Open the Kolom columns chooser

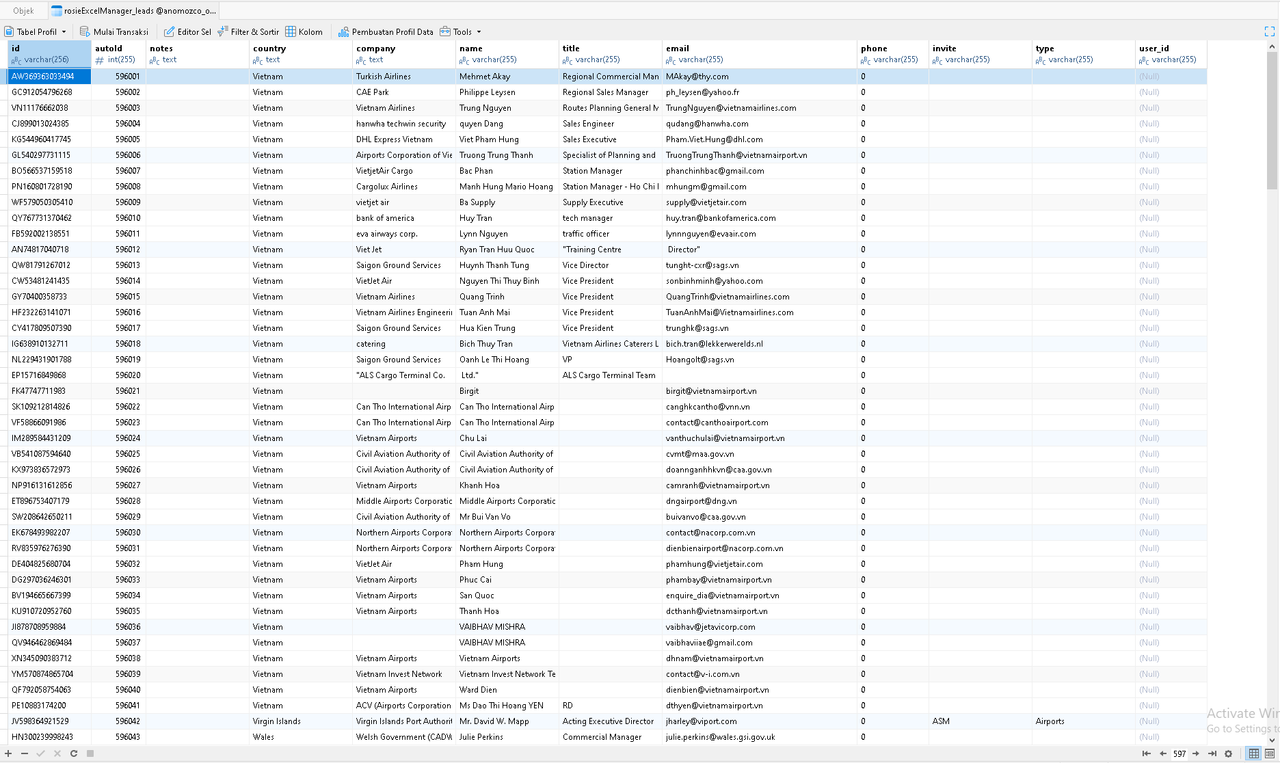pos(304,32)
